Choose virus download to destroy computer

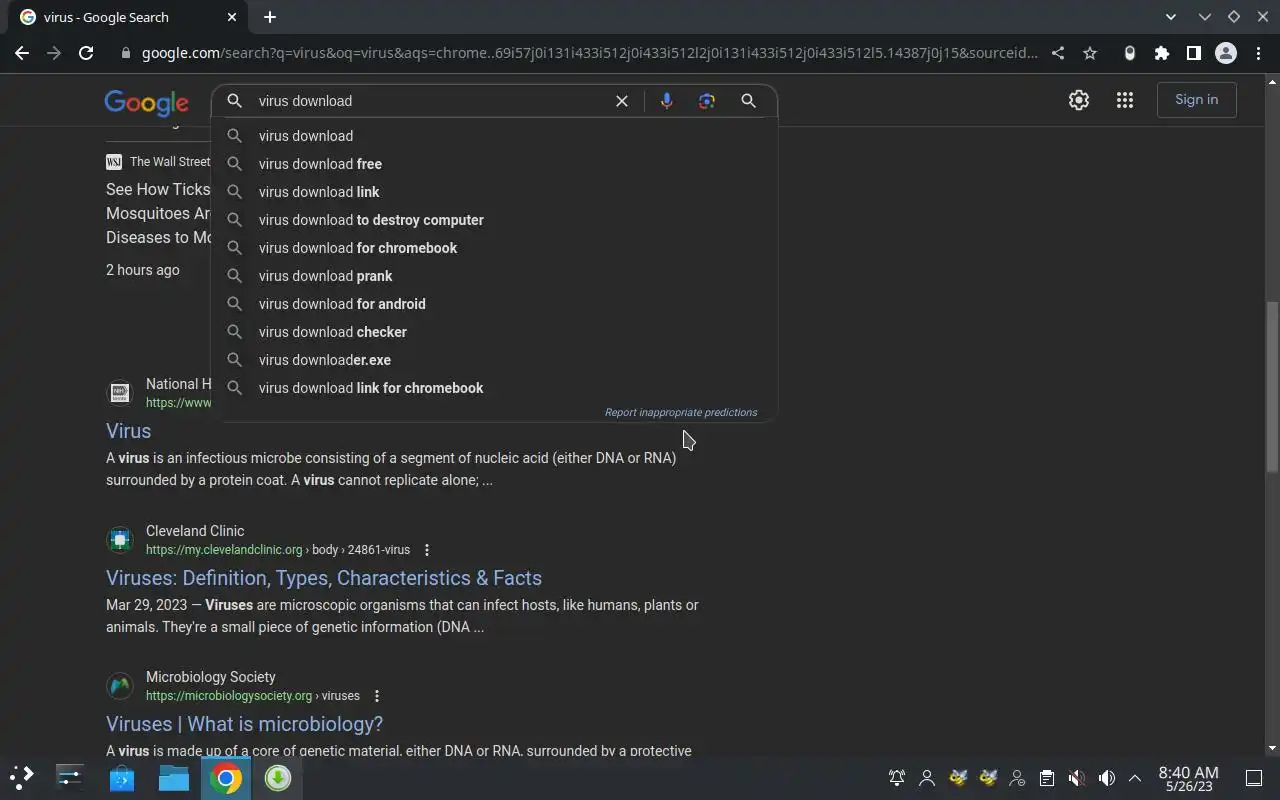(x=494, y=220)
